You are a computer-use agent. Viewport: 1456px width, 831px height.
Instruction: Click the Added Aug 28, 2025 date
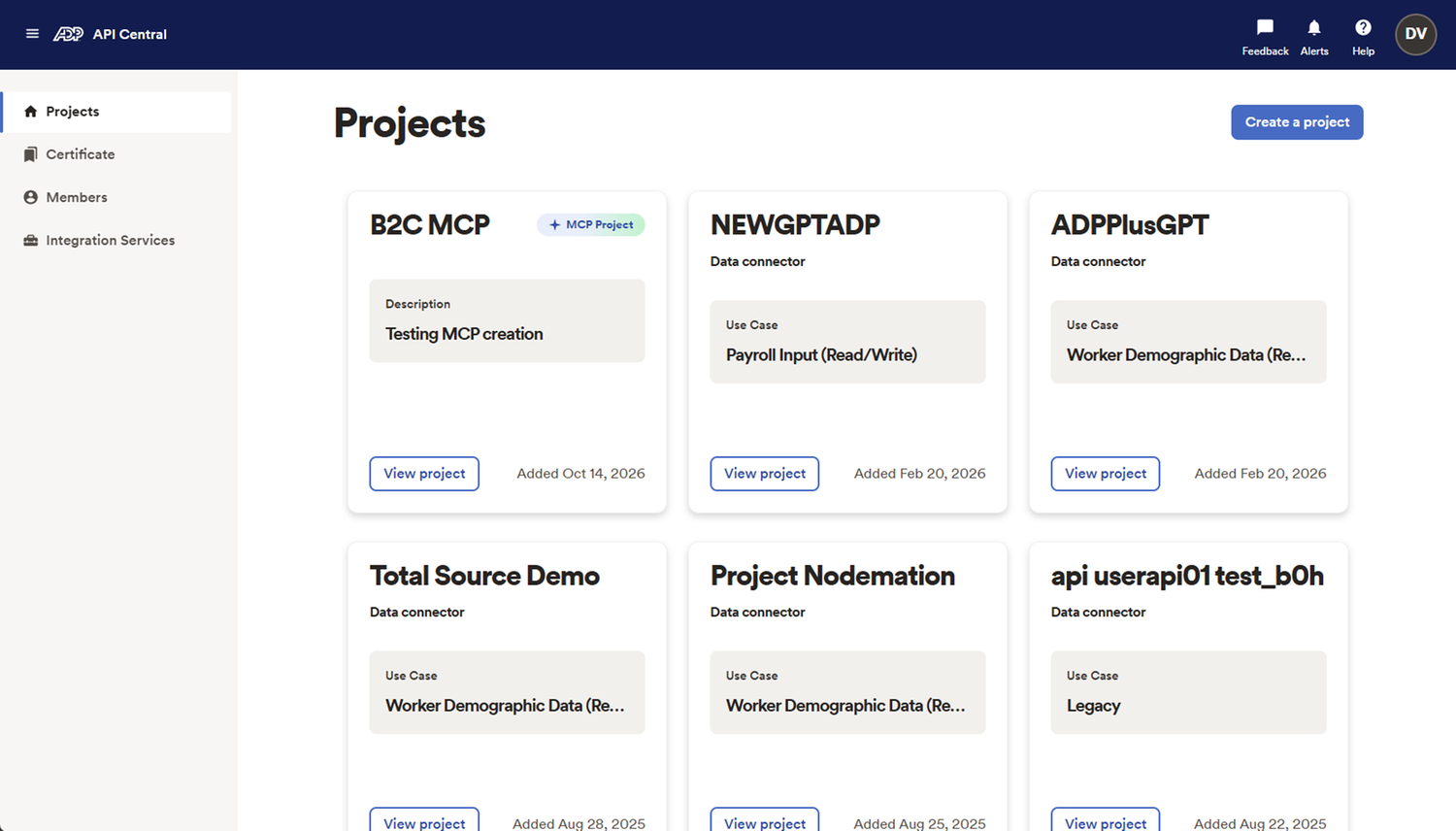pos(579,823)
